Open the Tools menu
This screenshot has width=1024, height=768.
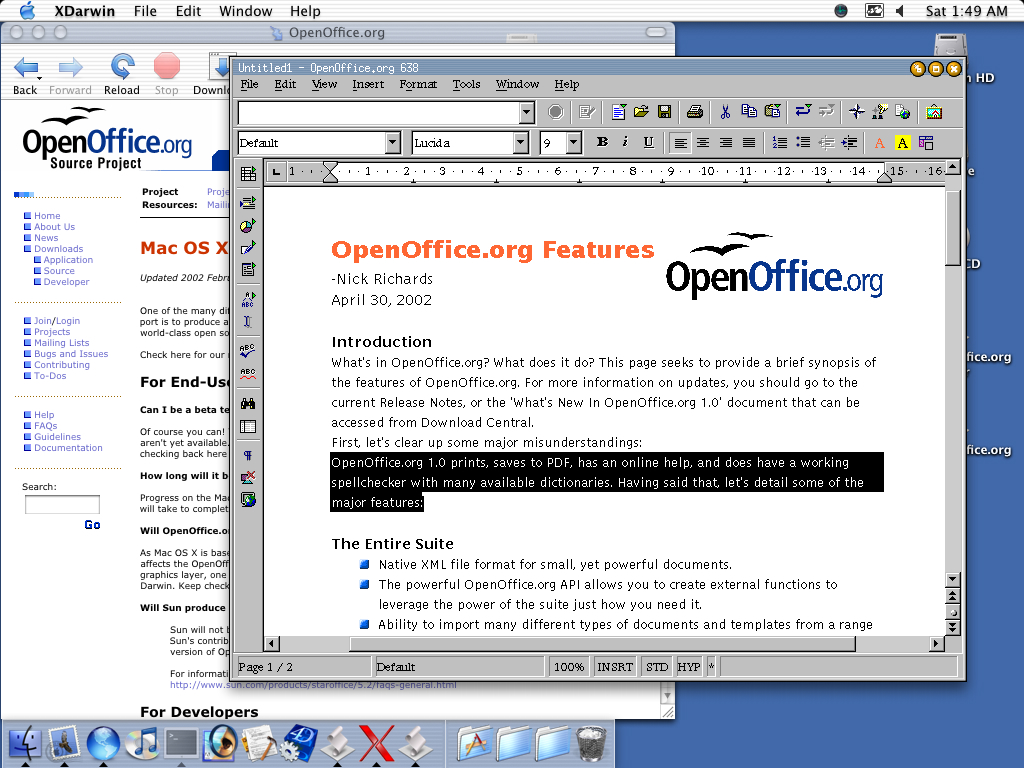point(466,85)
